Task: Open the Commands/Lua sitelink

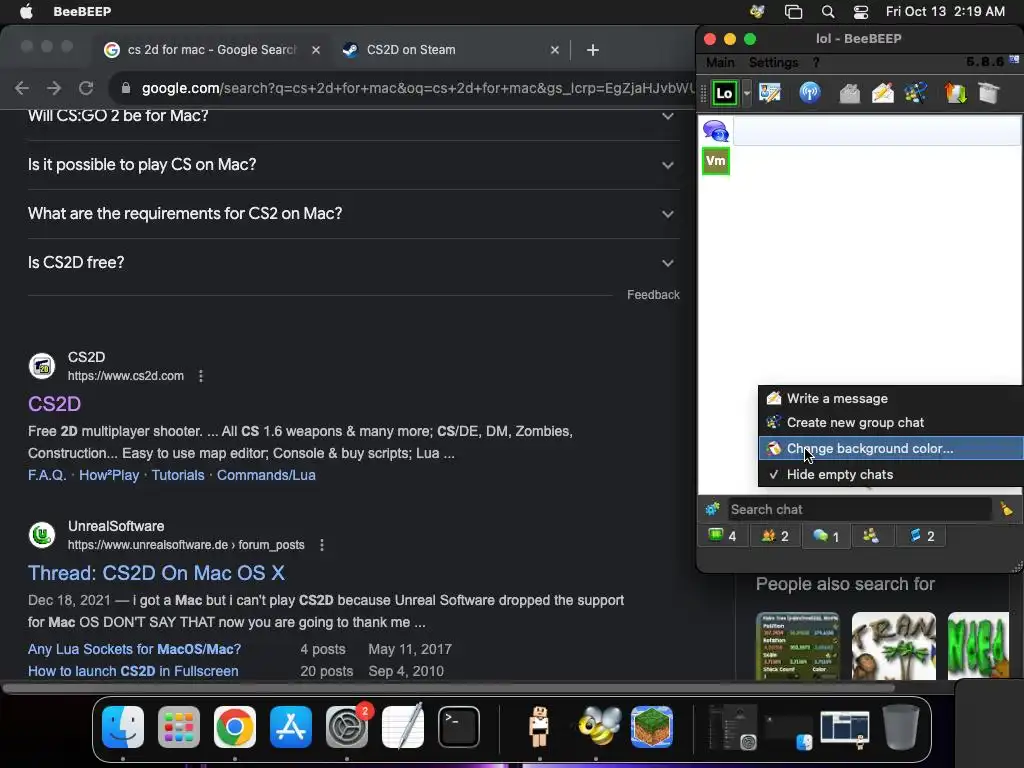Action: (266, 475)
